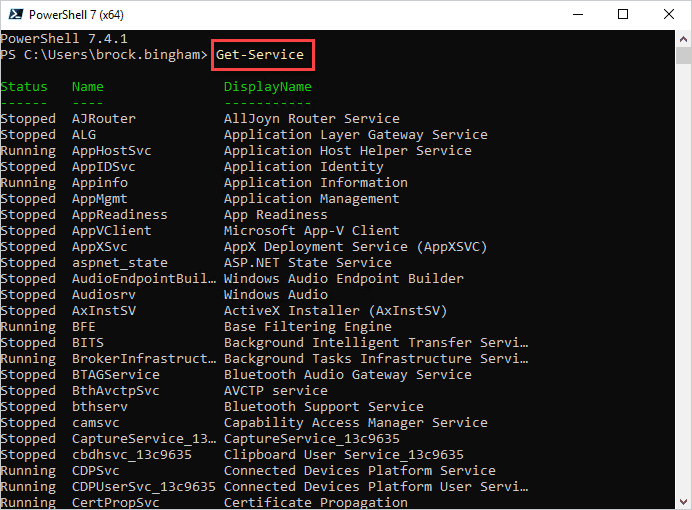Click the scrollbar up arrow
This screenshot has width=692, height=510.
click(683, 39)
